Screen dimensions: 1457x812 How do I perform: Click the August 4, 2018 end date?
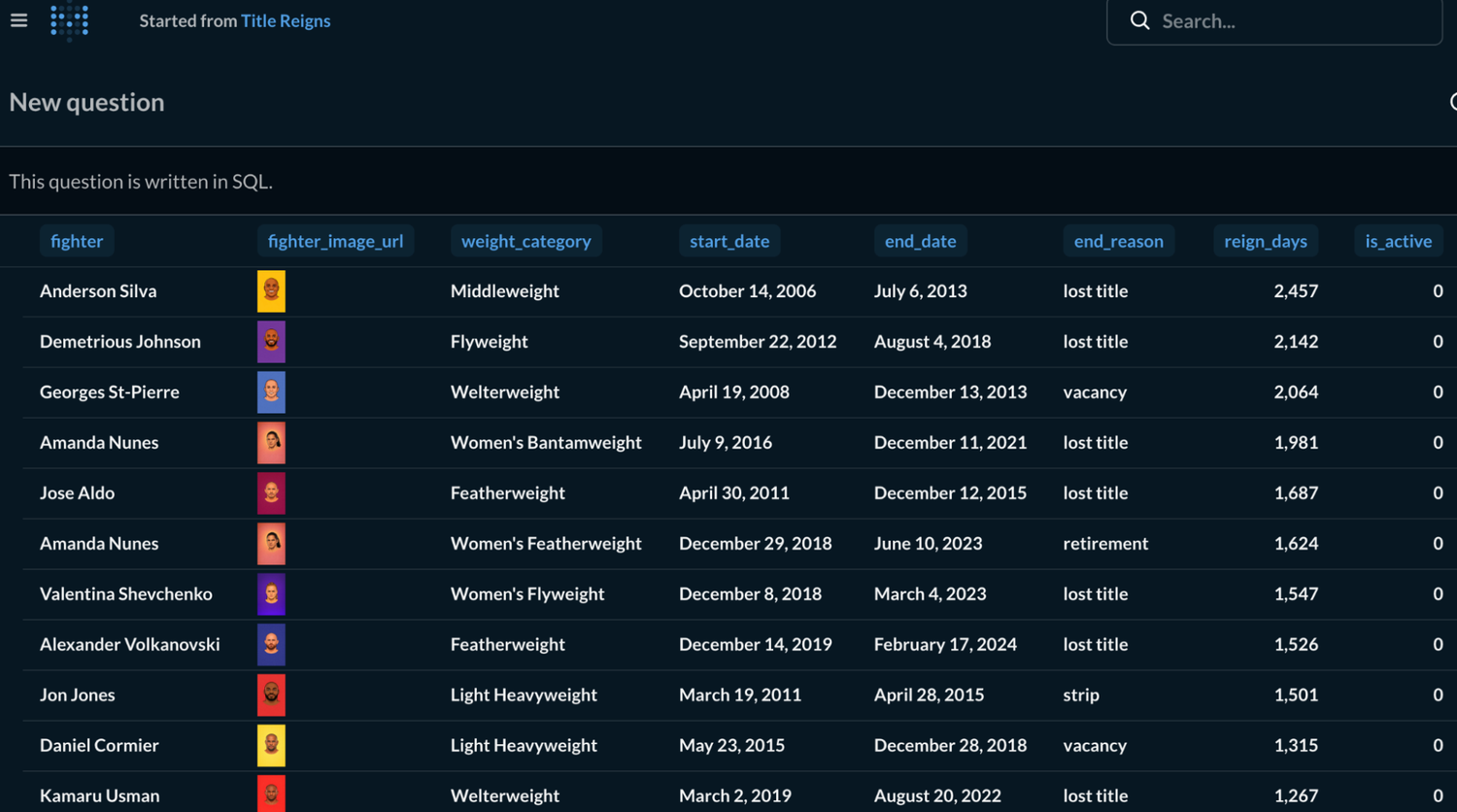[932, 342]
